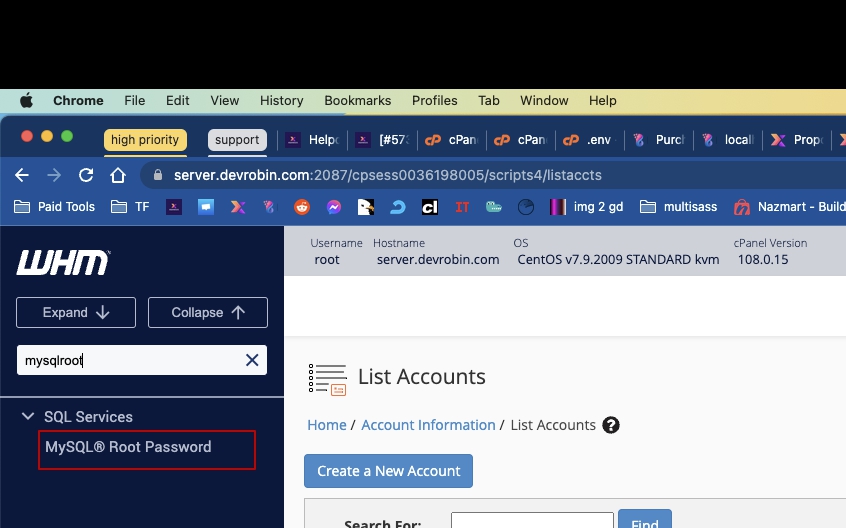Image resolution: width=846 pixels, height=528 pixels.
Task: Click the List Accounts page icon
Action: tap(327, 378)
